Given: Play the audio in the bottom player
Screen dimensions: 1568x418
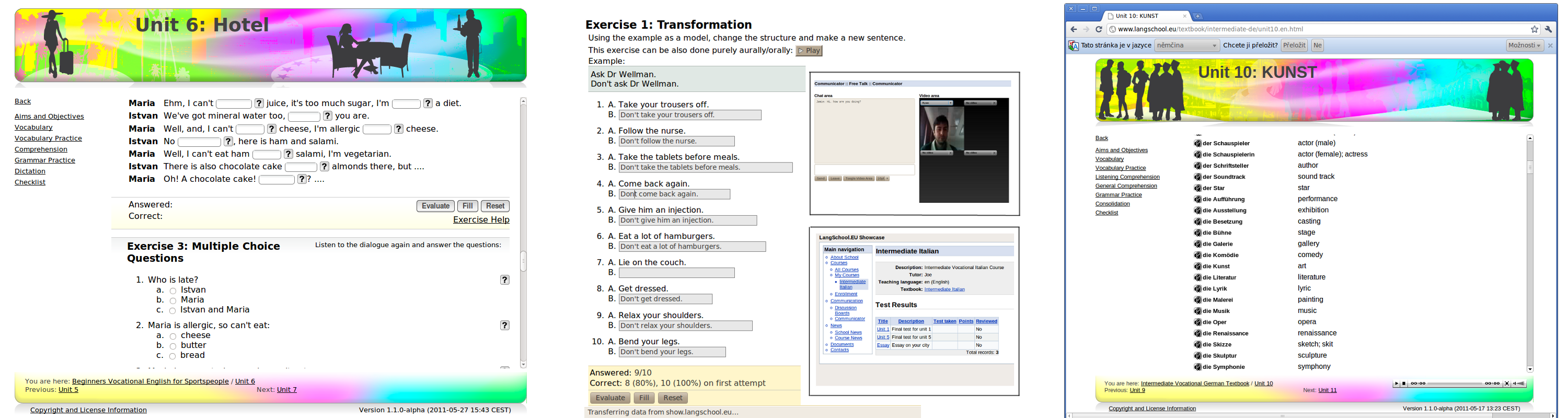Looking at the screenshot, I should click(x=1397, y=384).
